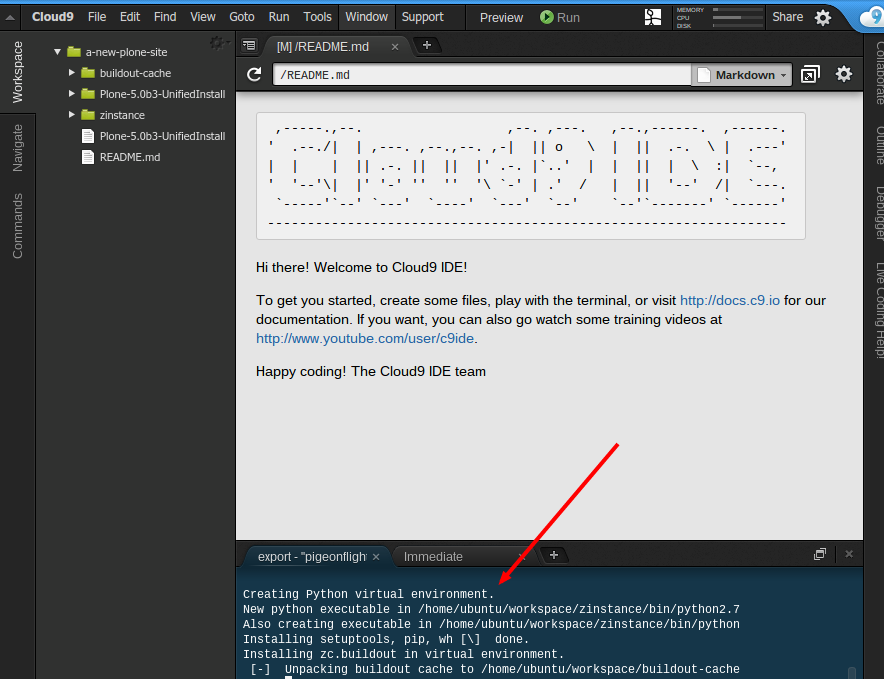The width and height of the screenshot is (884, 679).
Task: Click the Preview button
Action: point(501,17)
